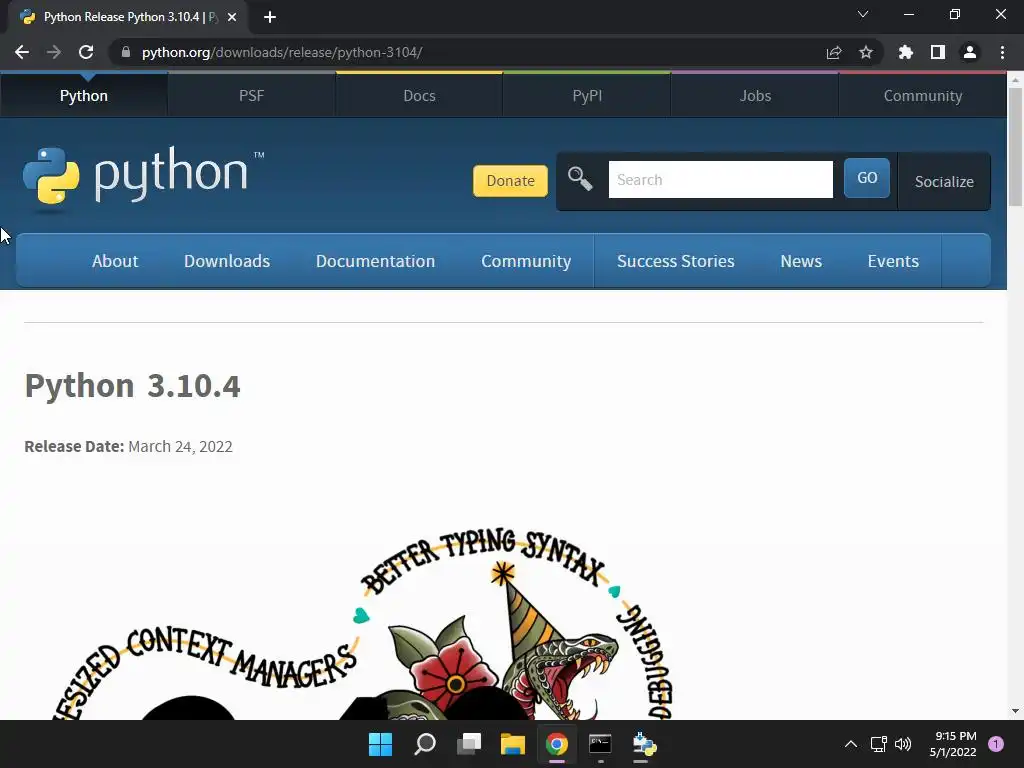Select the PSF top meta tab
Image resolution: width=1024 pixels, height=768 pixels.
[251, 95]
